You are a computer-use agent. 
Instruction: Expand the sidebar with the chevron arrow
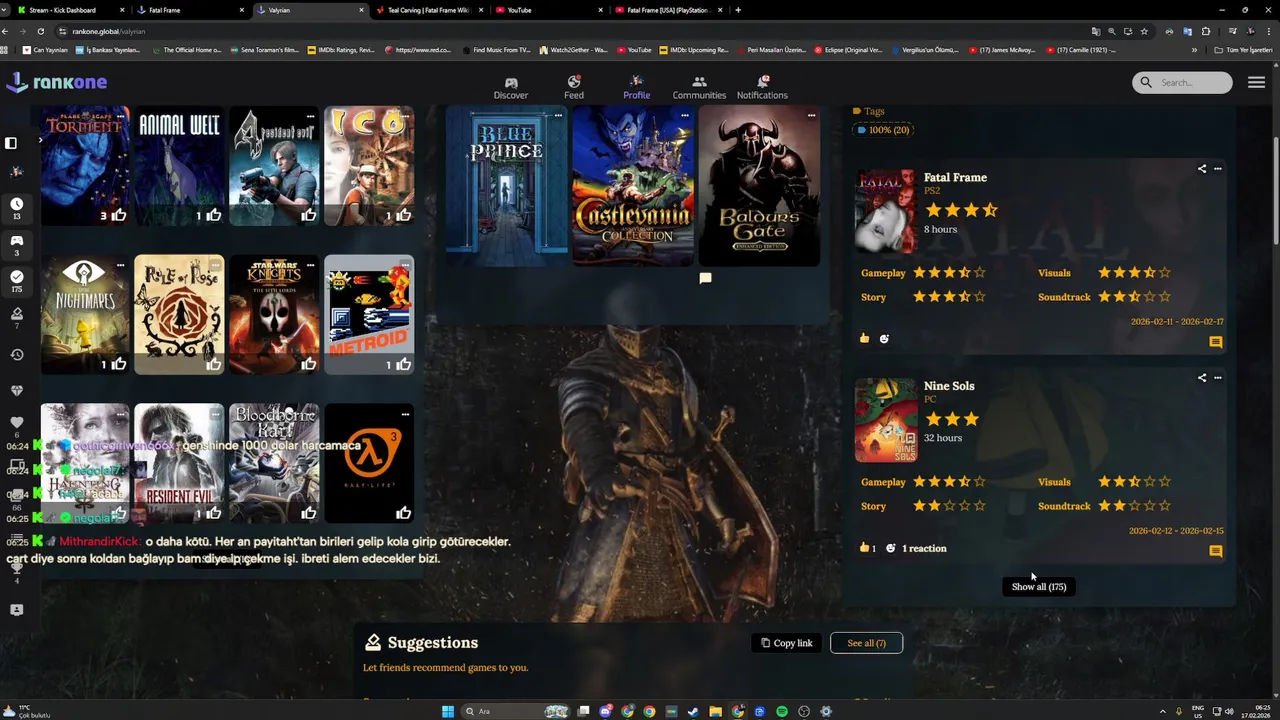tap(40, 140)
